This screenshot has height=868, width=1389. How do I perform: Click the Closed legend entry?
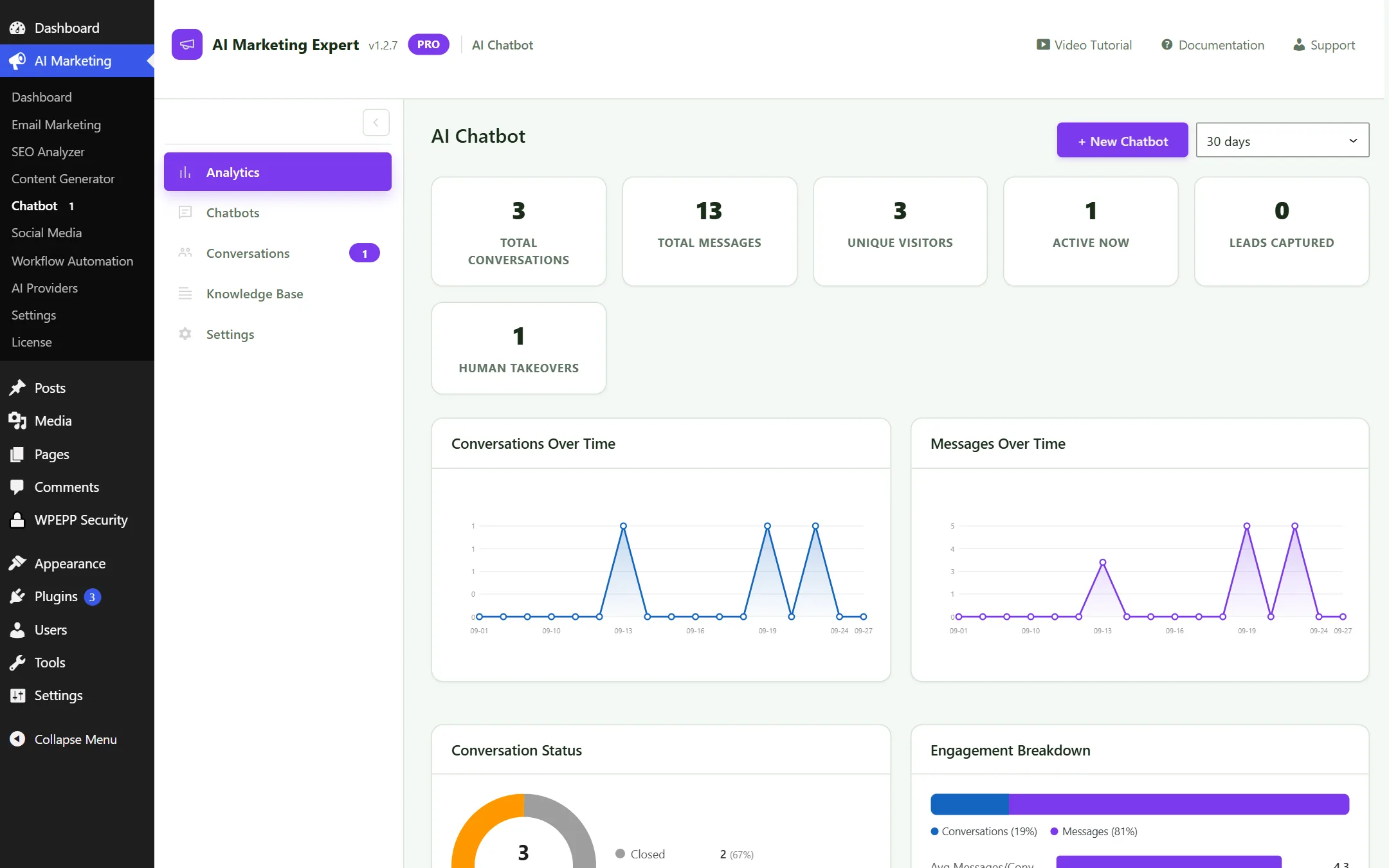tap(640, 854)
